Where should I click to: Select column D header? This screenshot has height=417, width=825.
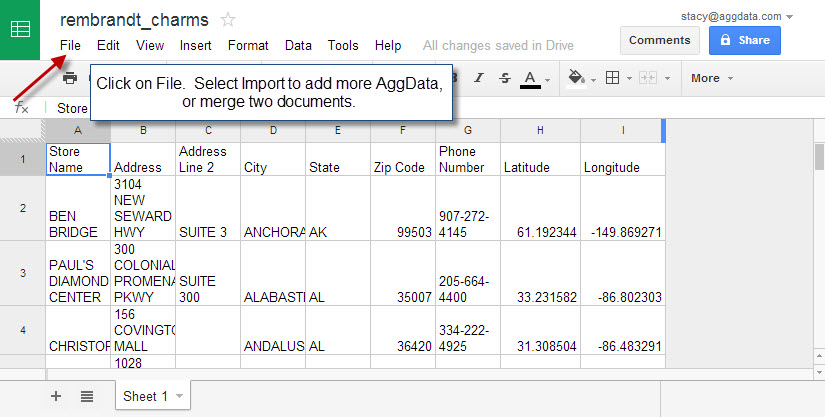coord(273,130)
